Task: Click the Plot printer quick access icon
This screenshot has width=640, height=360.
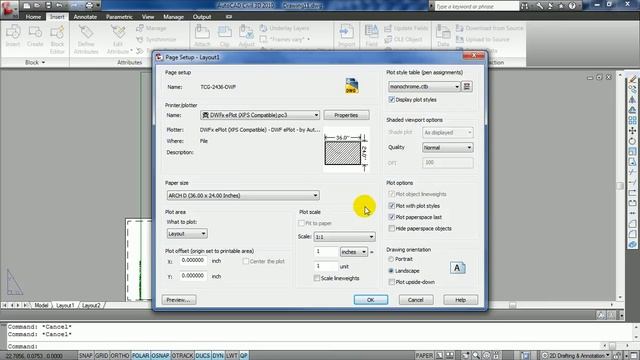Action: click(89, 5)
